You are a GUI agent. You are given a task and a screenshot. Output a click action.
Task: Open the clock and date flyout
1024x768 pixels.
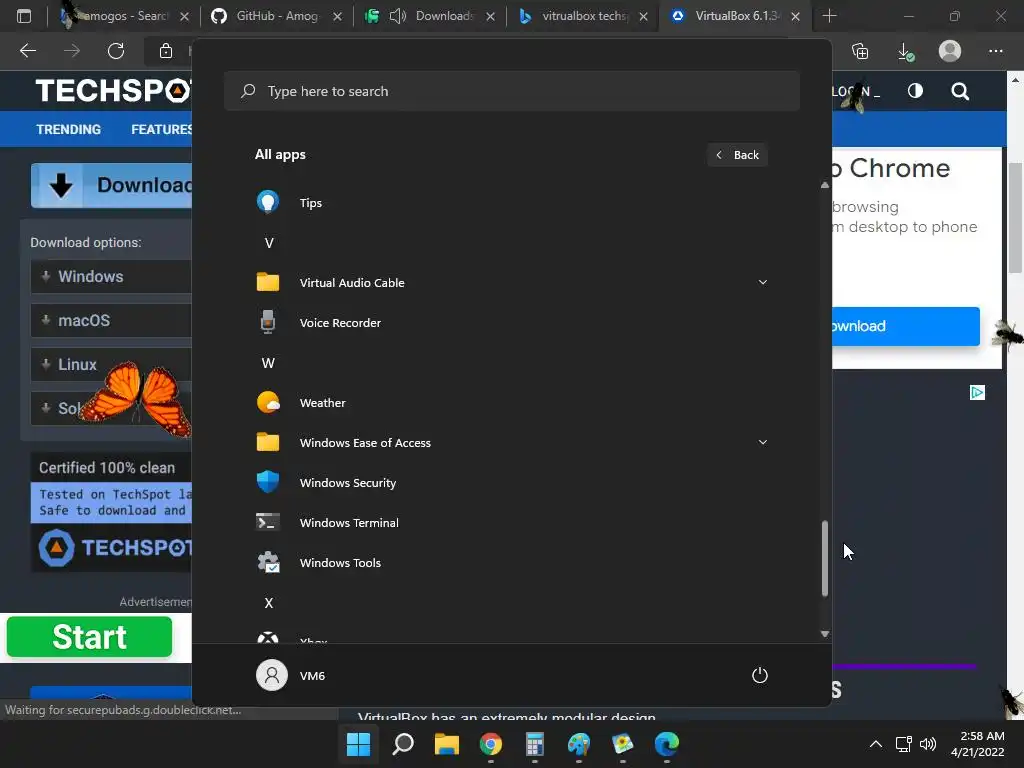pos(977,744)
